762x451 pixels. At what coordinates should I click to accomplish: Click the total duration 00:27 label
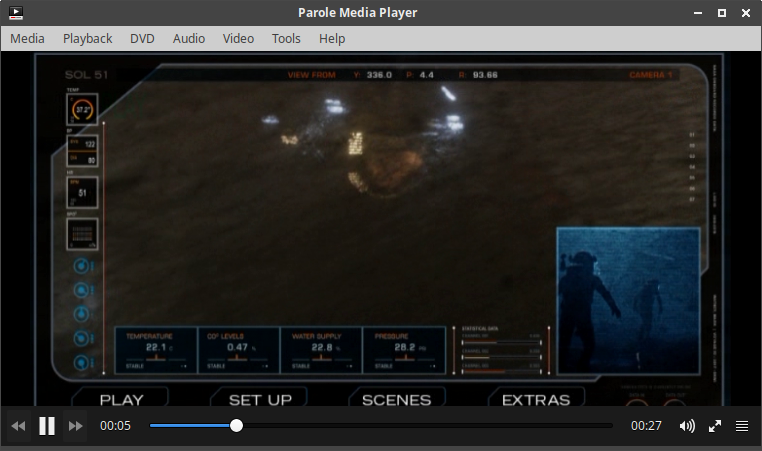click(x=646, y=426)
